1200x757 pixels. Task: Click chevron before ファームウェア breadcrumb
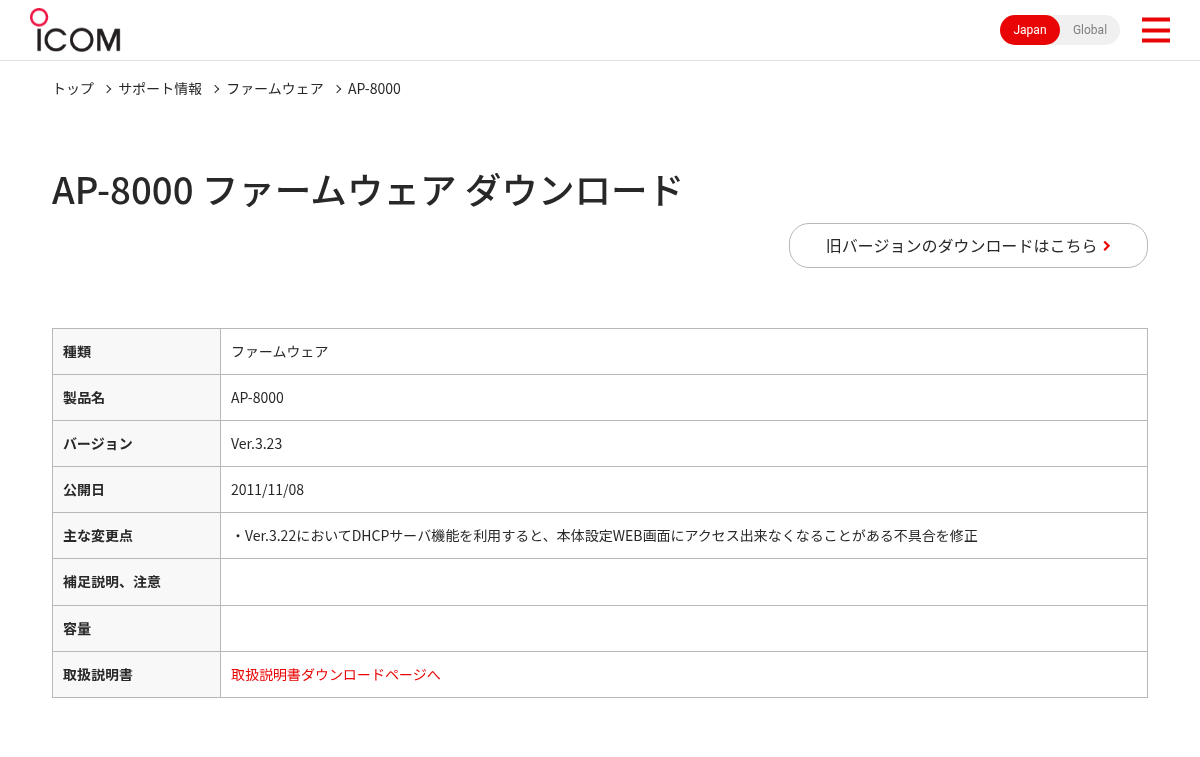216,89
